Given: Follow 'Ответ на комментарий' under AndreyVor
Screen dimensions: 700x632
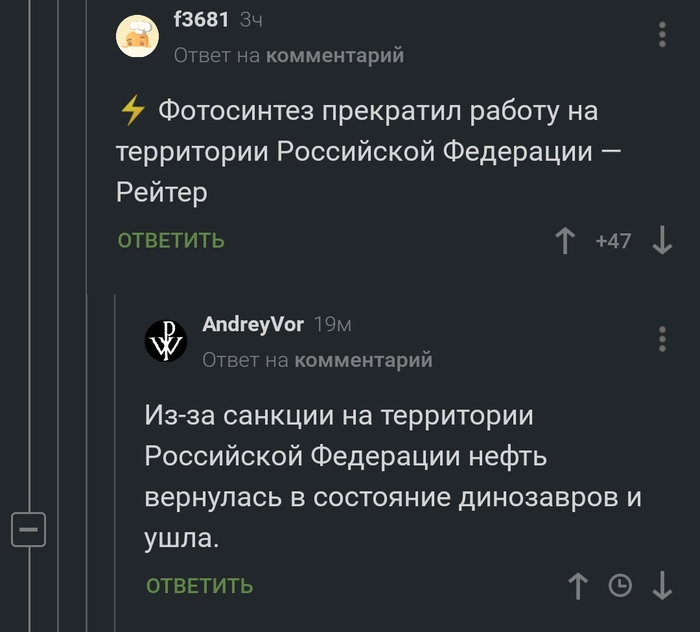Looking at the screenshot, I should pos(317,360).
